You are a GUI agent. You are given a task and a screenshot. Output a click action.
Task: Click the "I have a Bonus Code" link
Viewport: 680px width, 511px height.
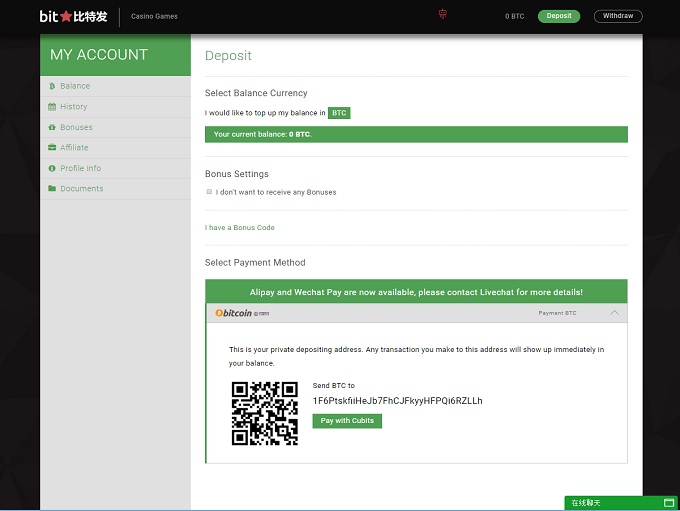point(239,228)
